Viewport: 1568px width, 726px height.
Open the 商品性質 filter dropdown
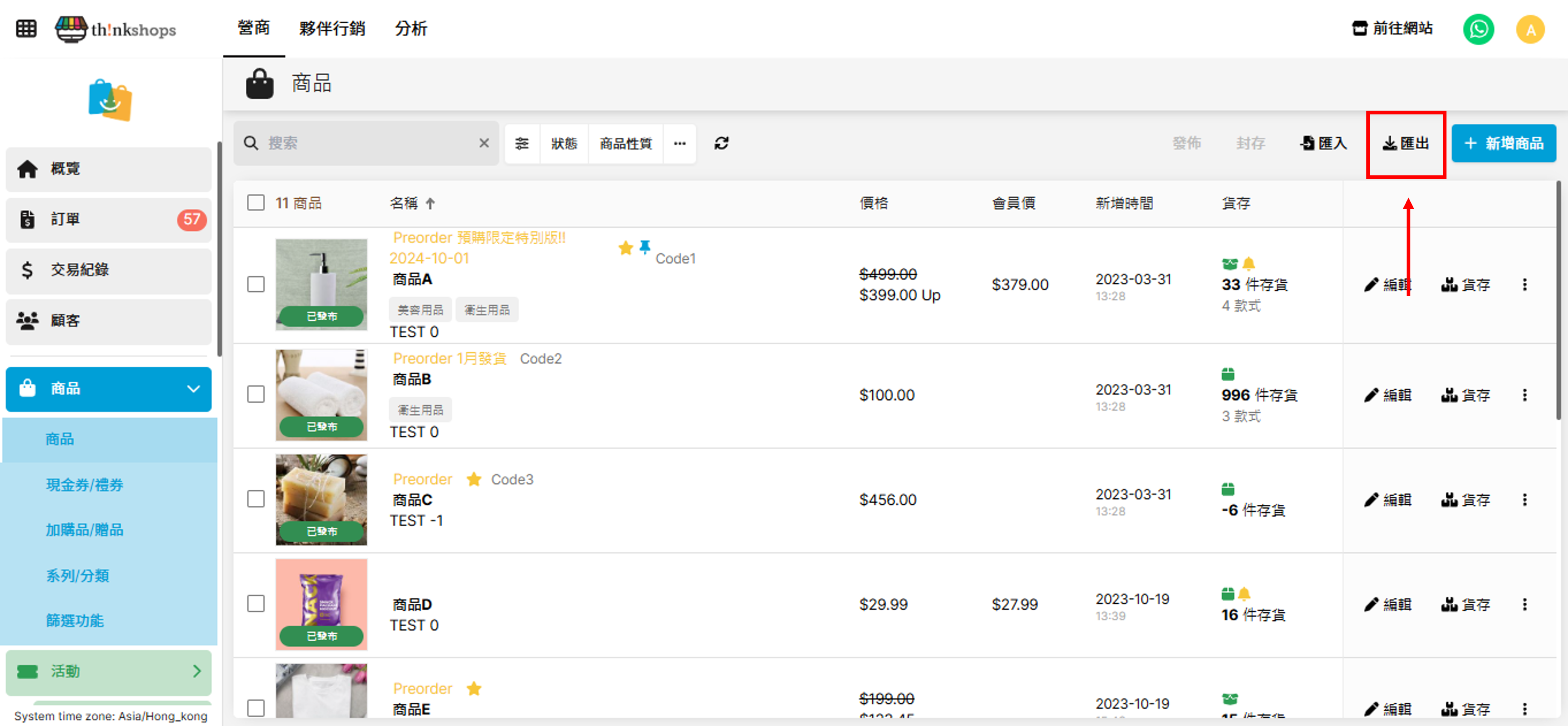point(625,143)
